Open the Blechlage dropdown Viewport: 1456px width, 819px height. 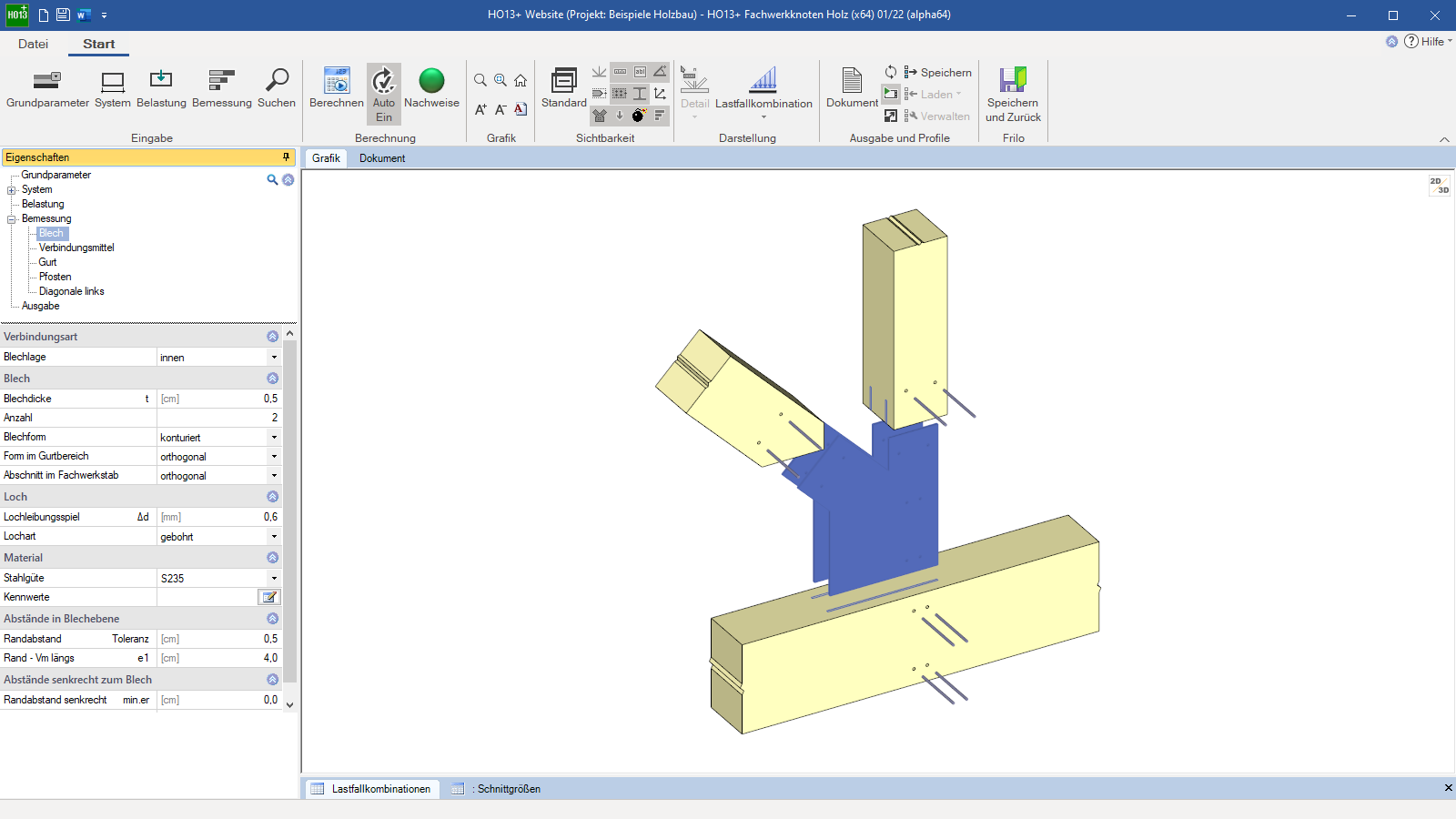tap(274, 358)
